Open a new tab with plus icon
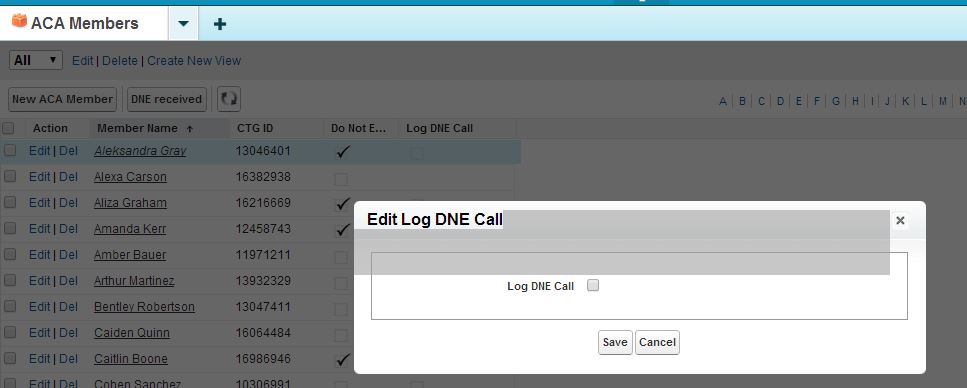Image resolution: width=967 pixels, height=388 pixels. 220,24
